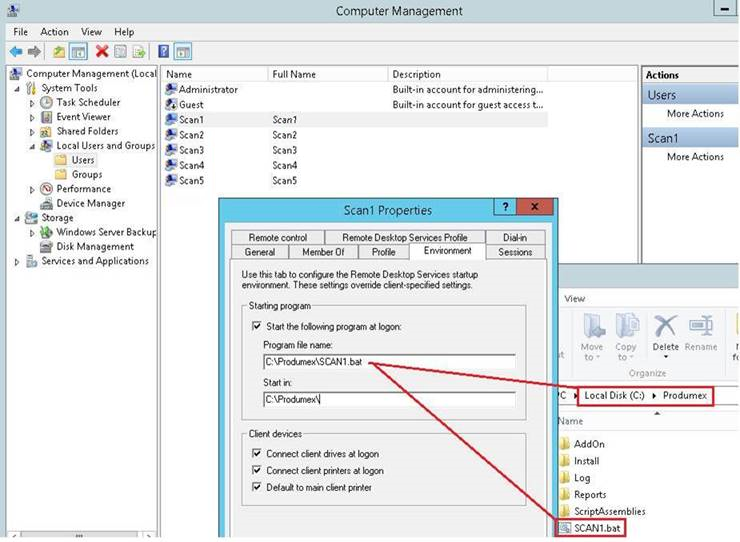Click the Export List toolbar icon

click(139, 52)
